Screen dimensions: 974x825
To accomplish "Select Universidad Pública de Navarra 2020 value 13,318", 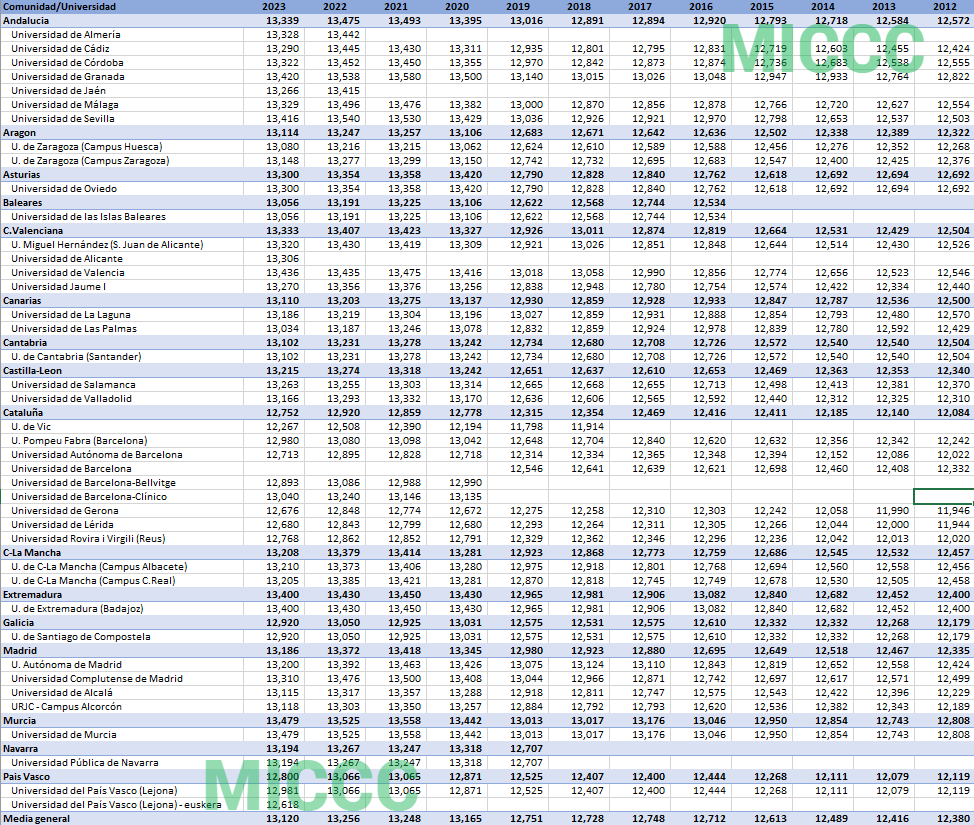I will point(465,762).
